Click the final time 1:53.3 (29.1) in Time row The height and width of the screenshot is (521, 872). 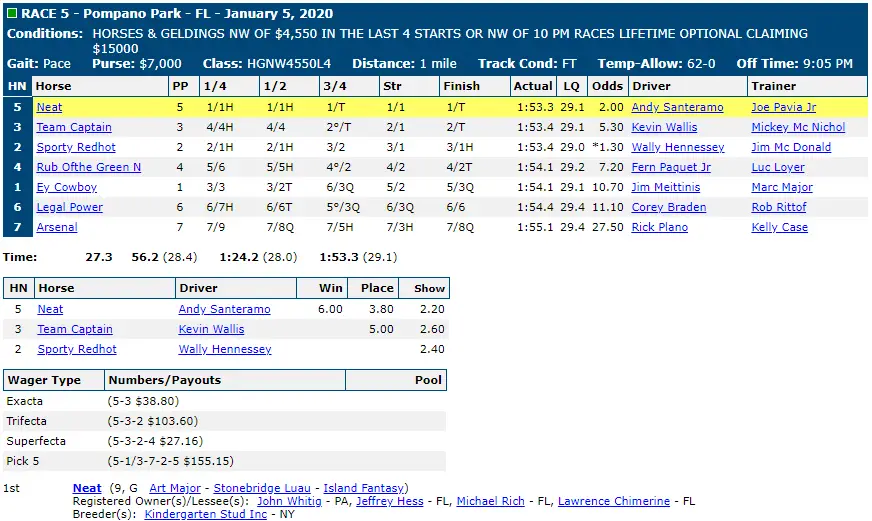point(358,257)
